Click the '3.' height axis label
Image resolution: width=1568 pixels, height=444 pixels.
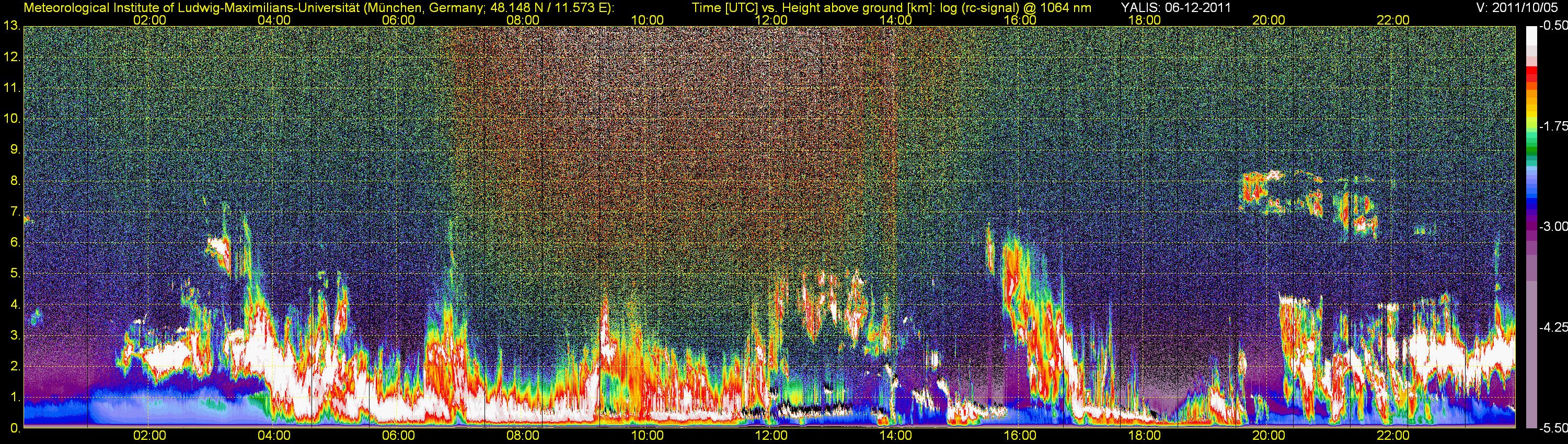(x=15, y=336)
